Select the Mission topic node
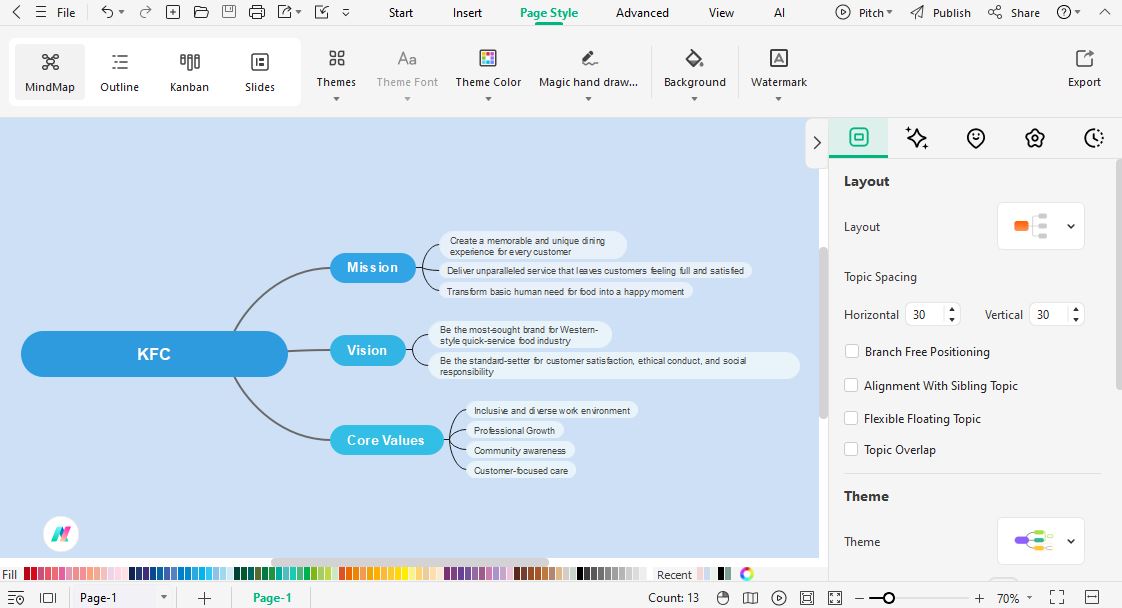1122x608 pixels. 372,268
